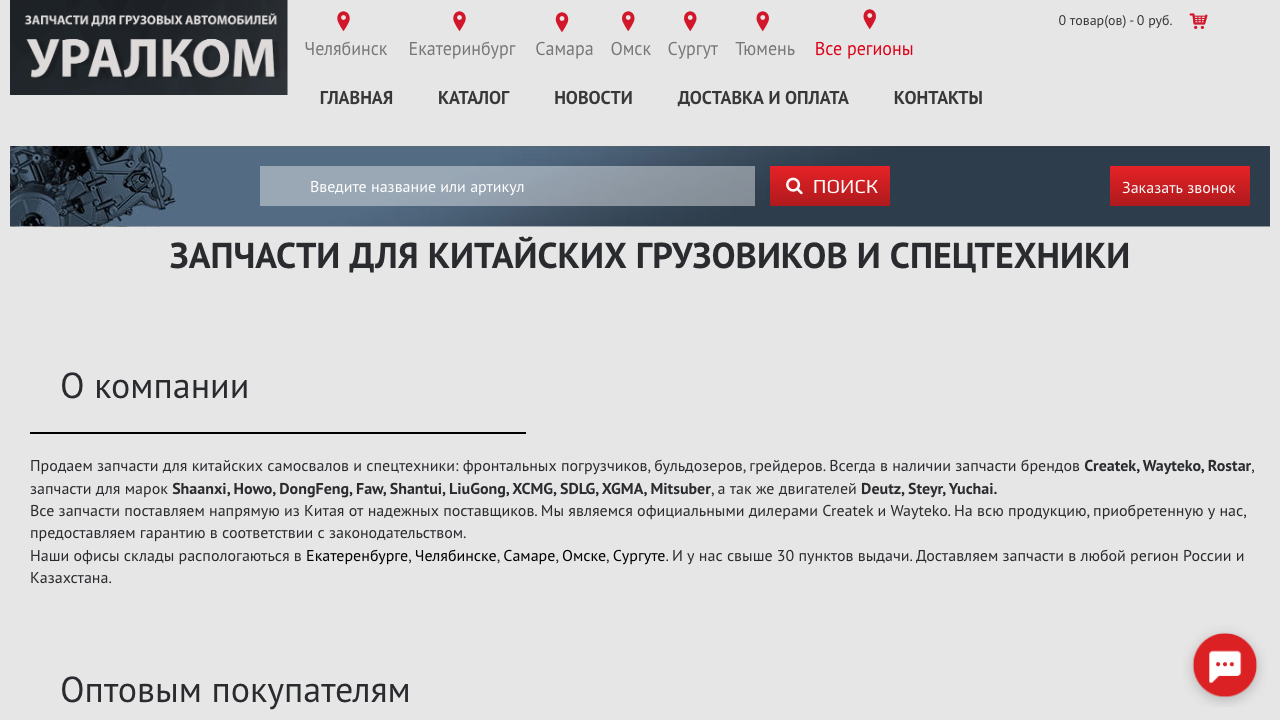The height and width of the screenshot is (720, 1280).
Task: Click the map pin icon above Все регионы
Action: coord(870,19)
